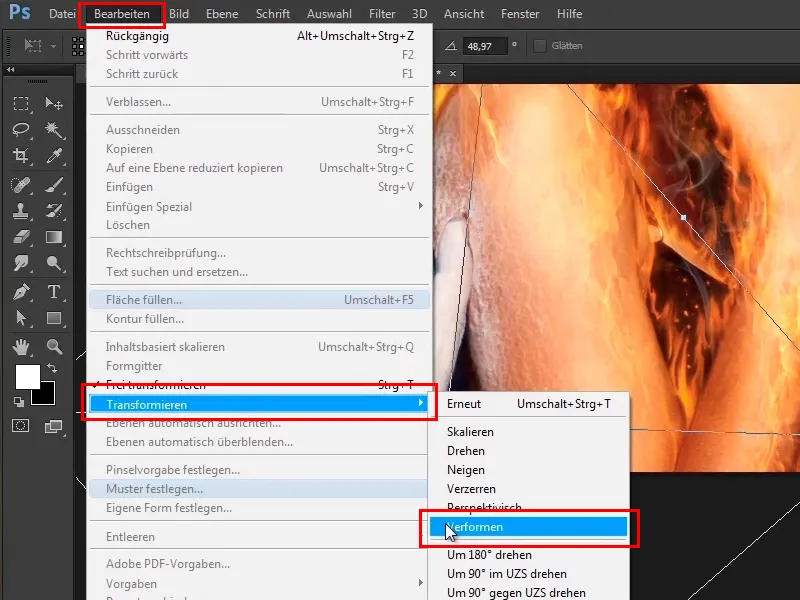Viewport: 800px width, 600px height.
Task: Edit the rotation angle field 48,97
Action: click(x=485, y=46)
